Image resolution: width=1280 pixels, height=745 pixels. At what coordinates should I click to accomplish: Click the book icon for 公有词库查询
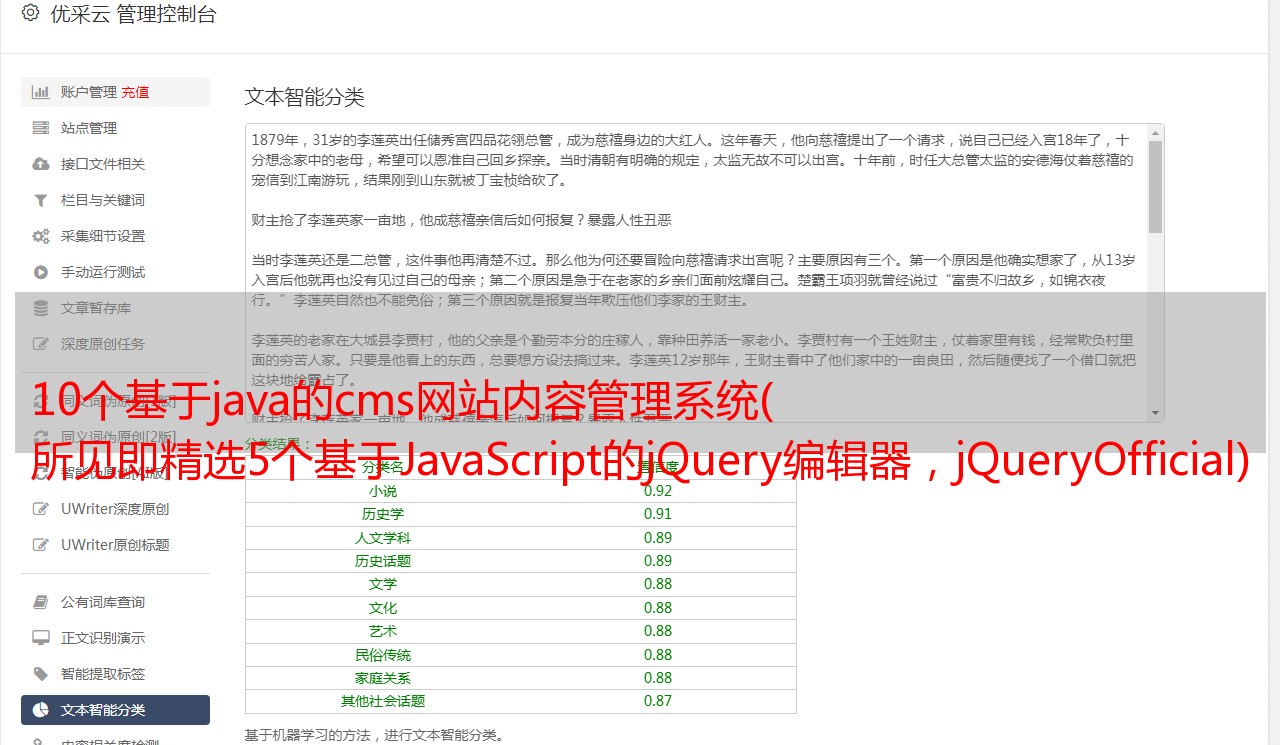(41, 602)
